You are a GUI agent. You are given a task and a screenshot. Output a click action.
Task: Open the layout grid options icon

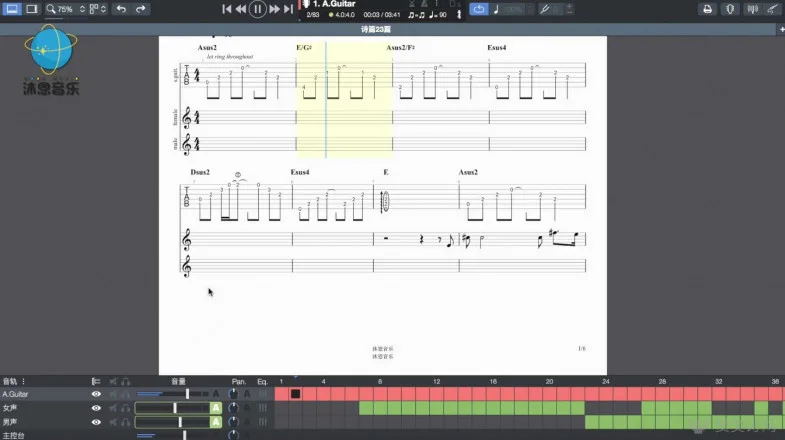point(94,9)
